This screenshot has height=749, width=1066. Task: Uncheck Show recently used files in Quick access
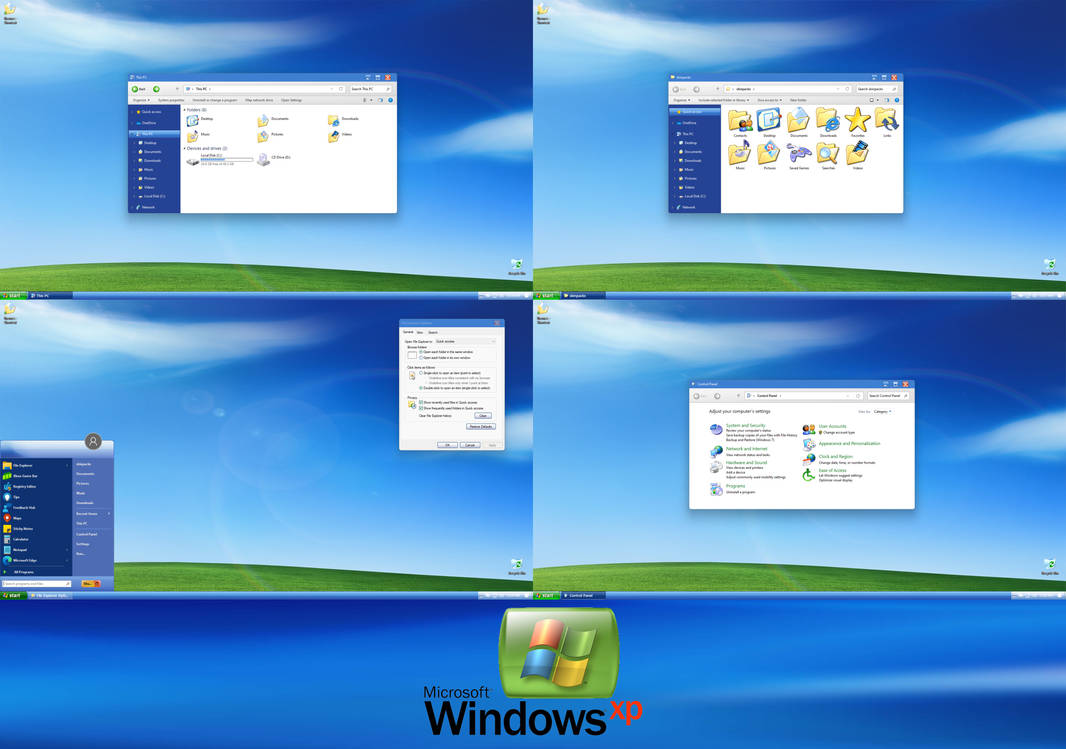(423, 402)
